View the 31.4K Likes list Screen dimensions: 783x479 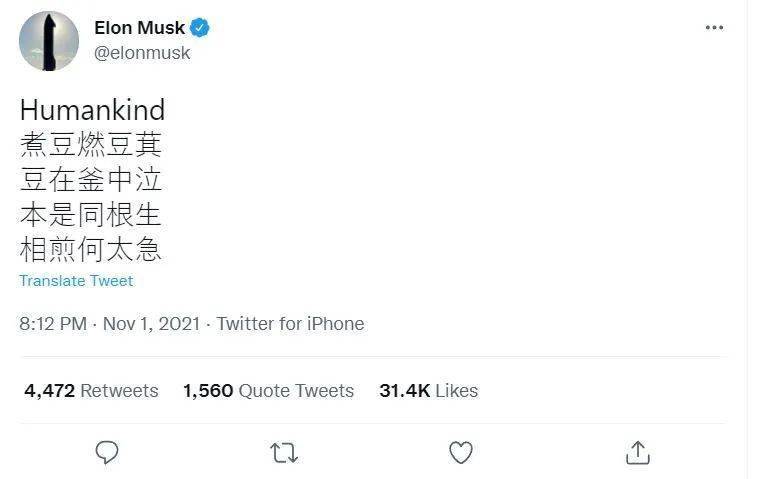(x=428, y=391)
